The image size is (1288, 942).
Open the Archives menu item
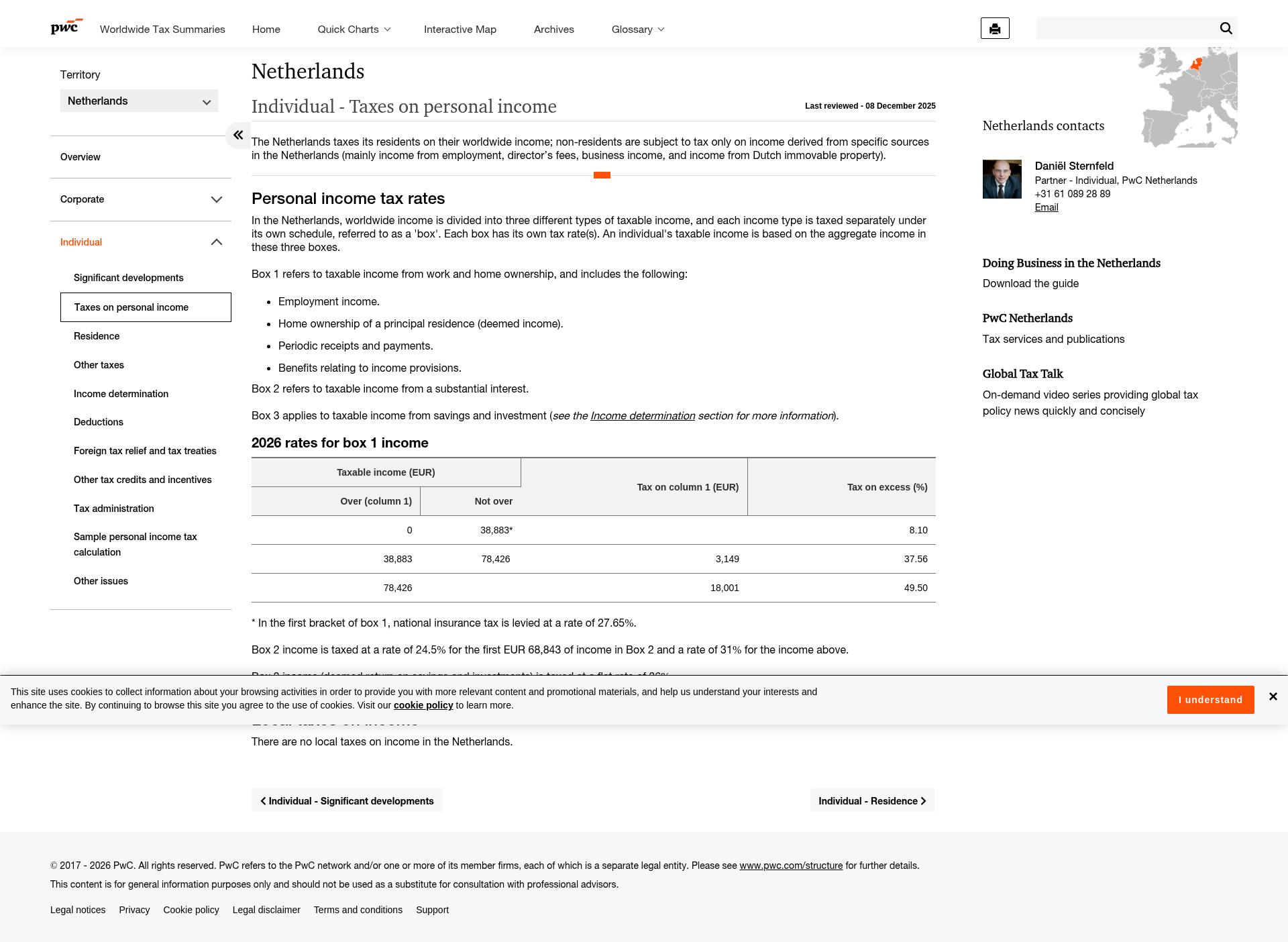[x=553, y=30]
